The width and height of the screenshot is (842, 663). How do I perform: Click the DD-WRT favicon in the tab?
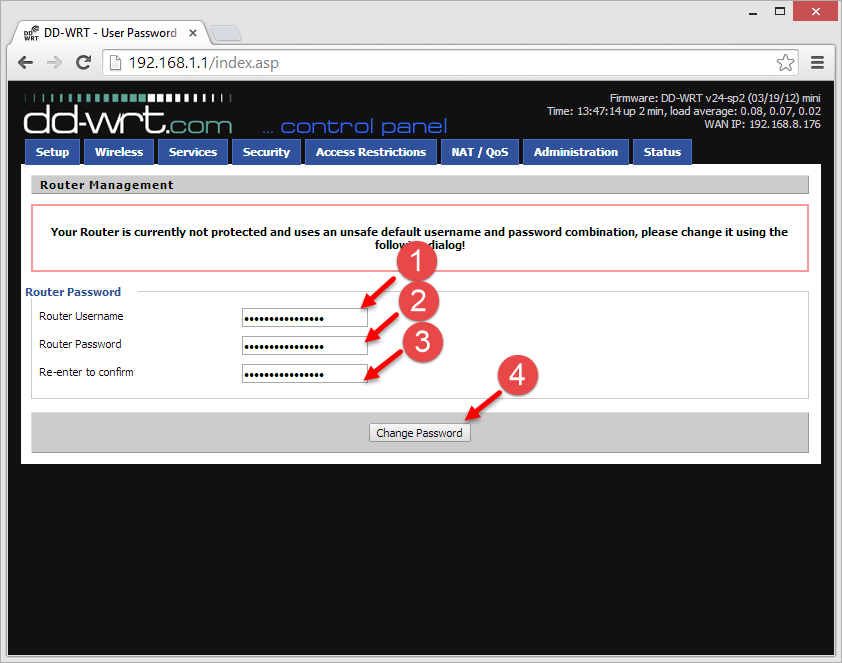pos(31,33)
